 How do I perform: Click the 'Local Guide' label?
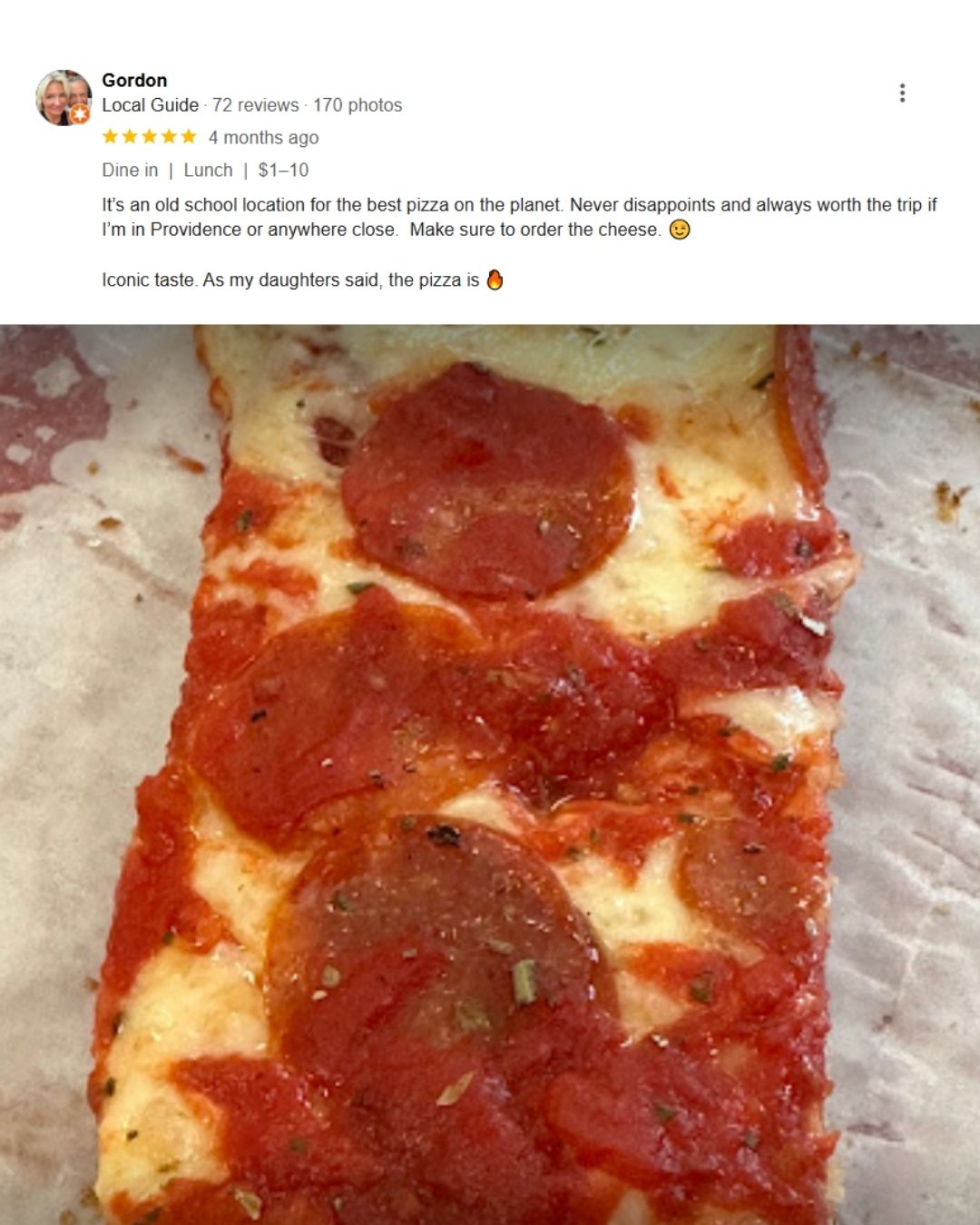tap(150, 105)
